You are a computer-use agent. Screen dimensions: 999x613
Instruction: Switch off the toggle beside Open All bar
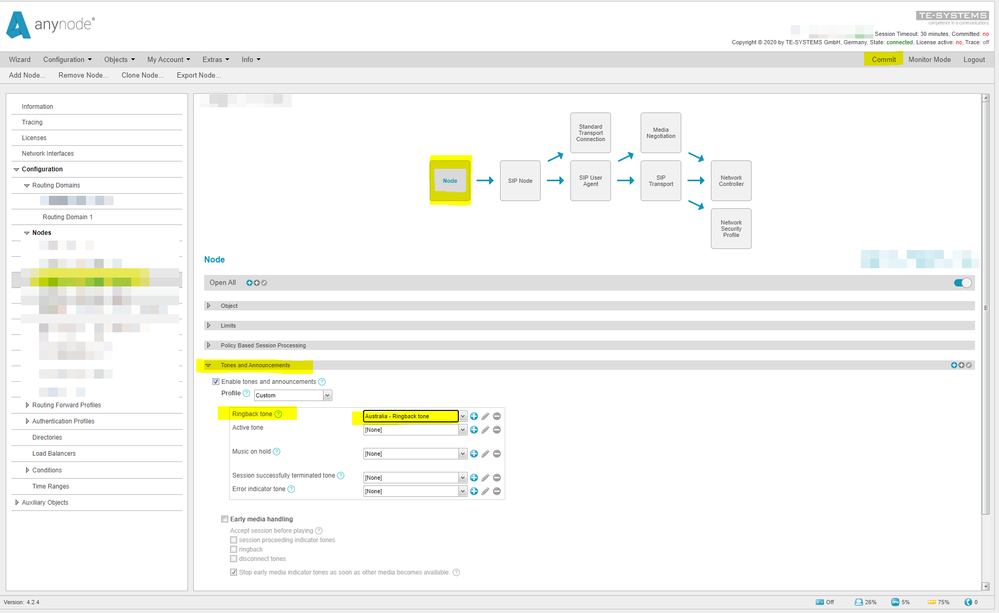point(963,283)
